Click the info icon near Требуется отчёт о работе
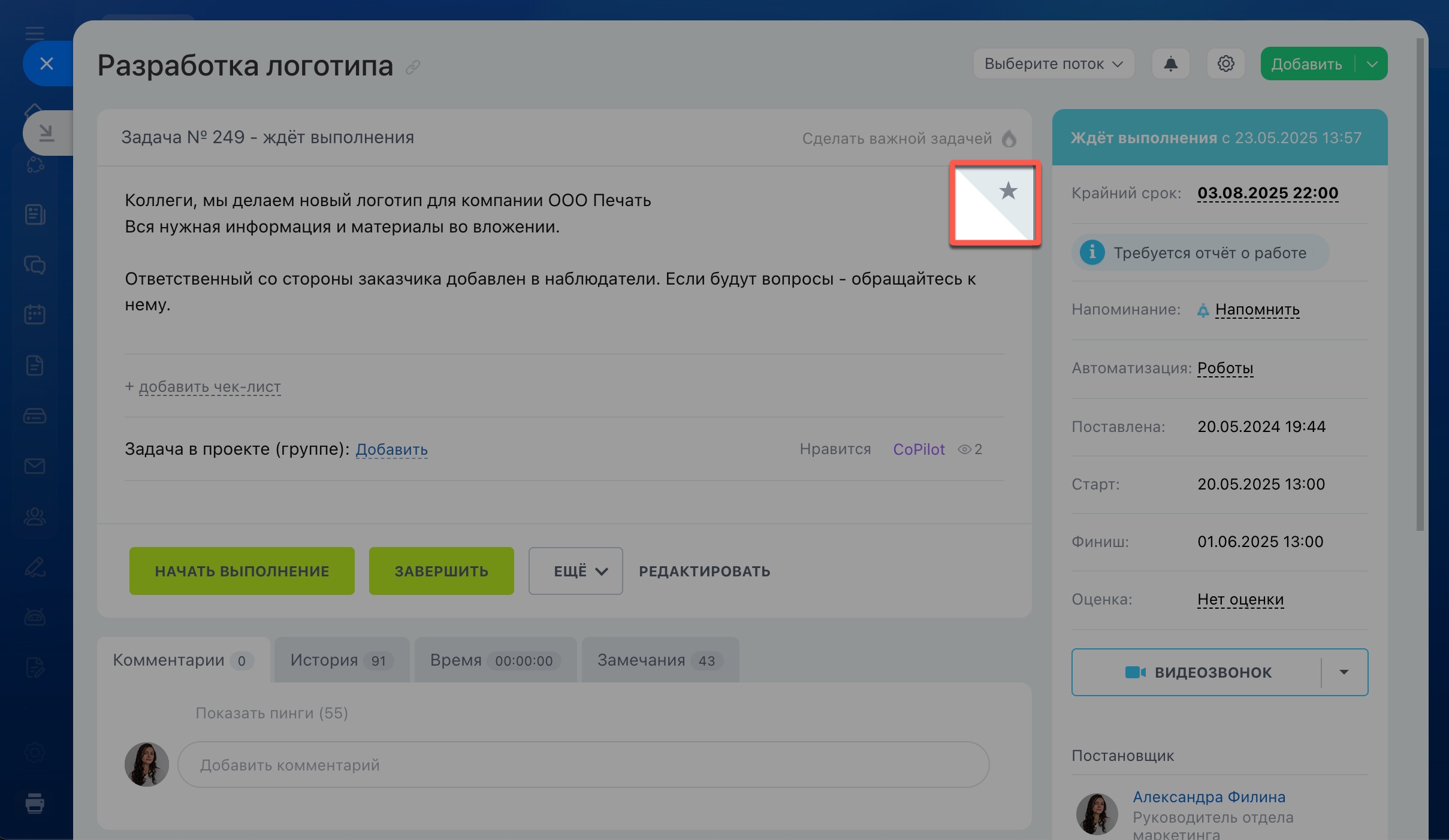The width and height of the screenshot is (1449, 840). click(x=1092, y=252)
